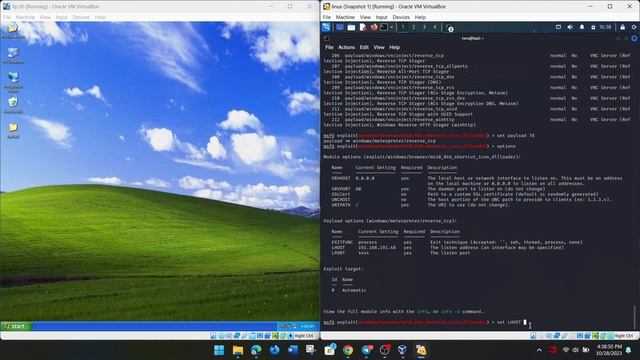The width and height of the screenshot is (640, 360).
Task: Launch Microsoft Edge from taskbar
Action: [x=256, y=350]
